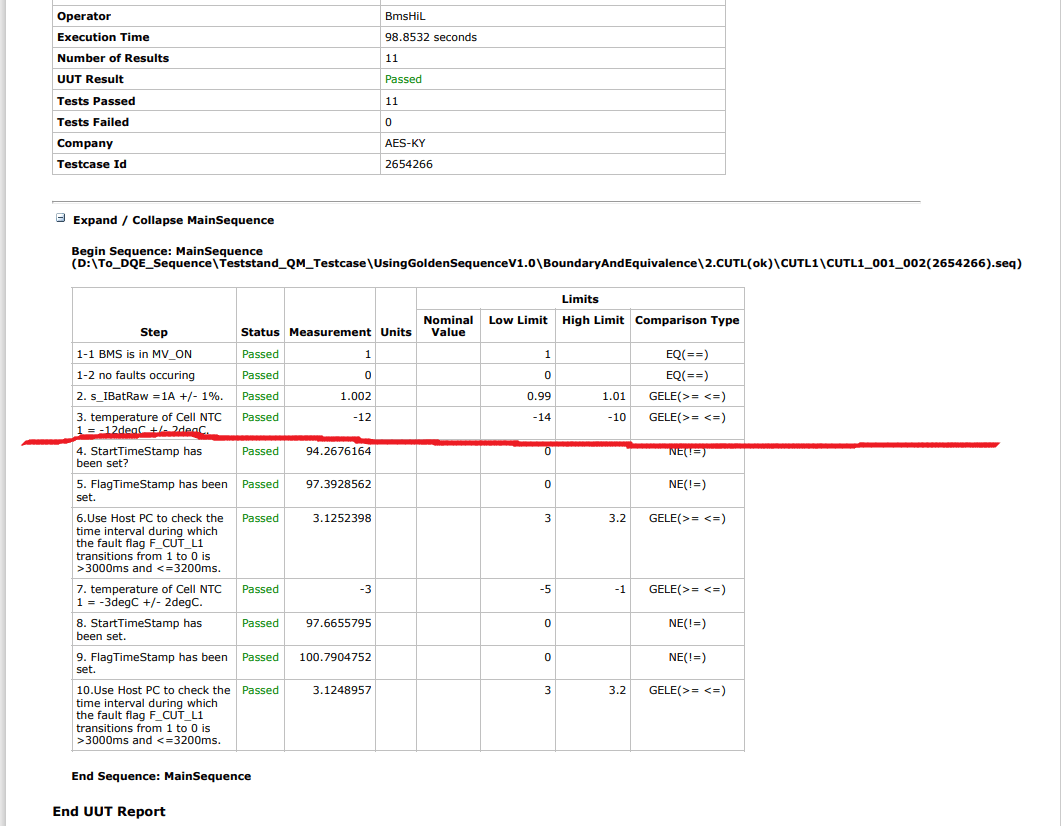Select step 1-1 BMS is in MV_ON
The height and width of the screenshot is (826, 1061).
click(x=134, y=354)
